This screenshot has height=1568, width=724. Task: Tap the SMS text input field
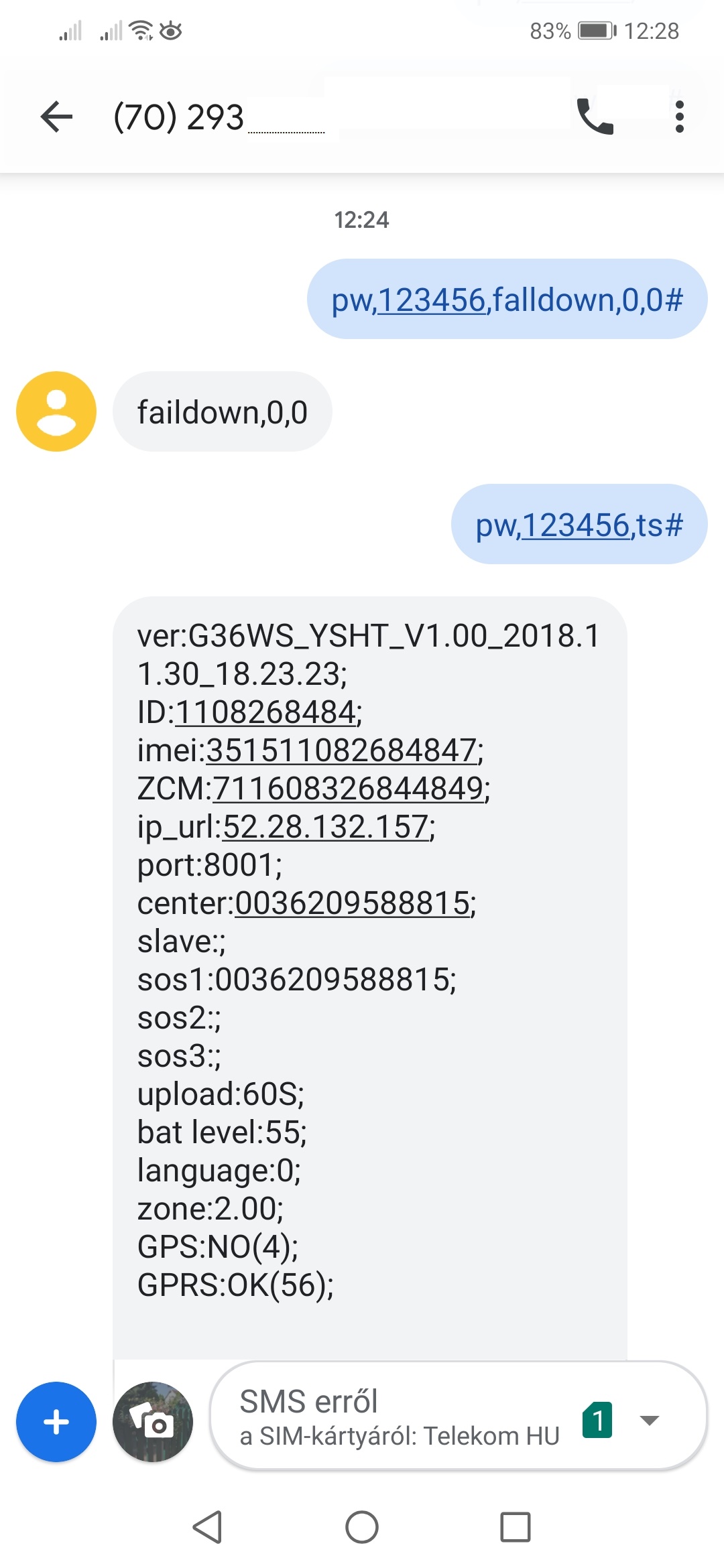click(x=402, y=1417)
